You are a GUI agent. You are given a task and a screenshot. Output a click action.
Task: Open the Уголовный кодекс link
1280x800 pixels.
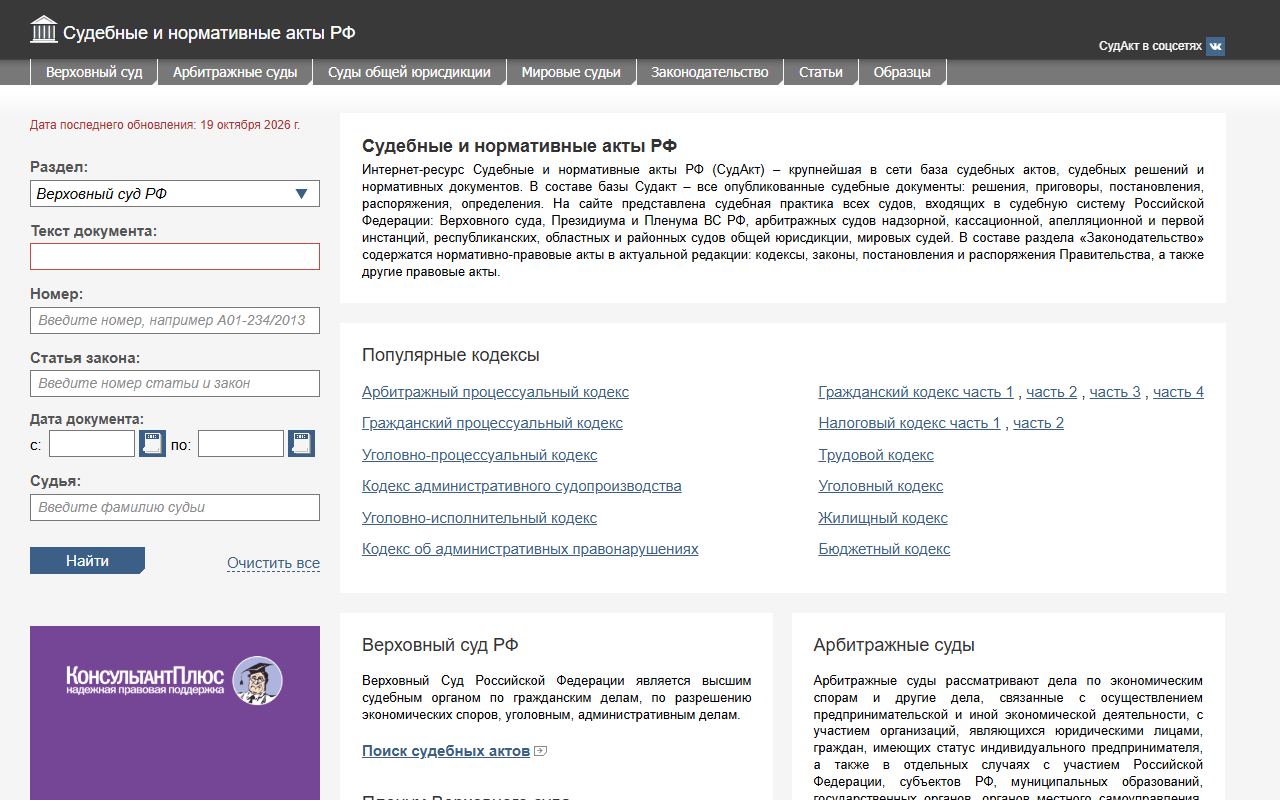click(x=880, y=486)
